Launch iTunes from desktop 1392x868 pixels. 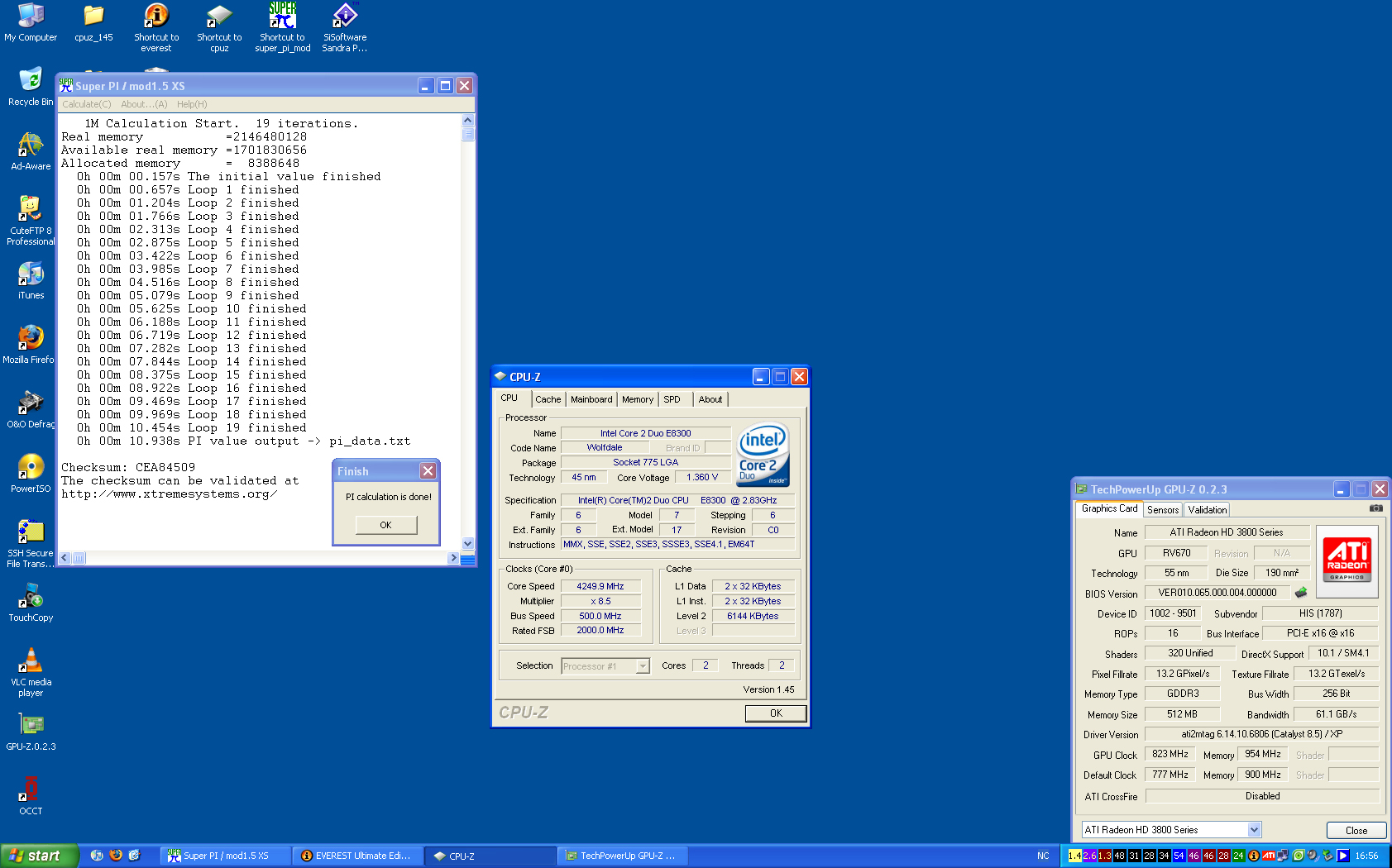click(x=31, y=280)
